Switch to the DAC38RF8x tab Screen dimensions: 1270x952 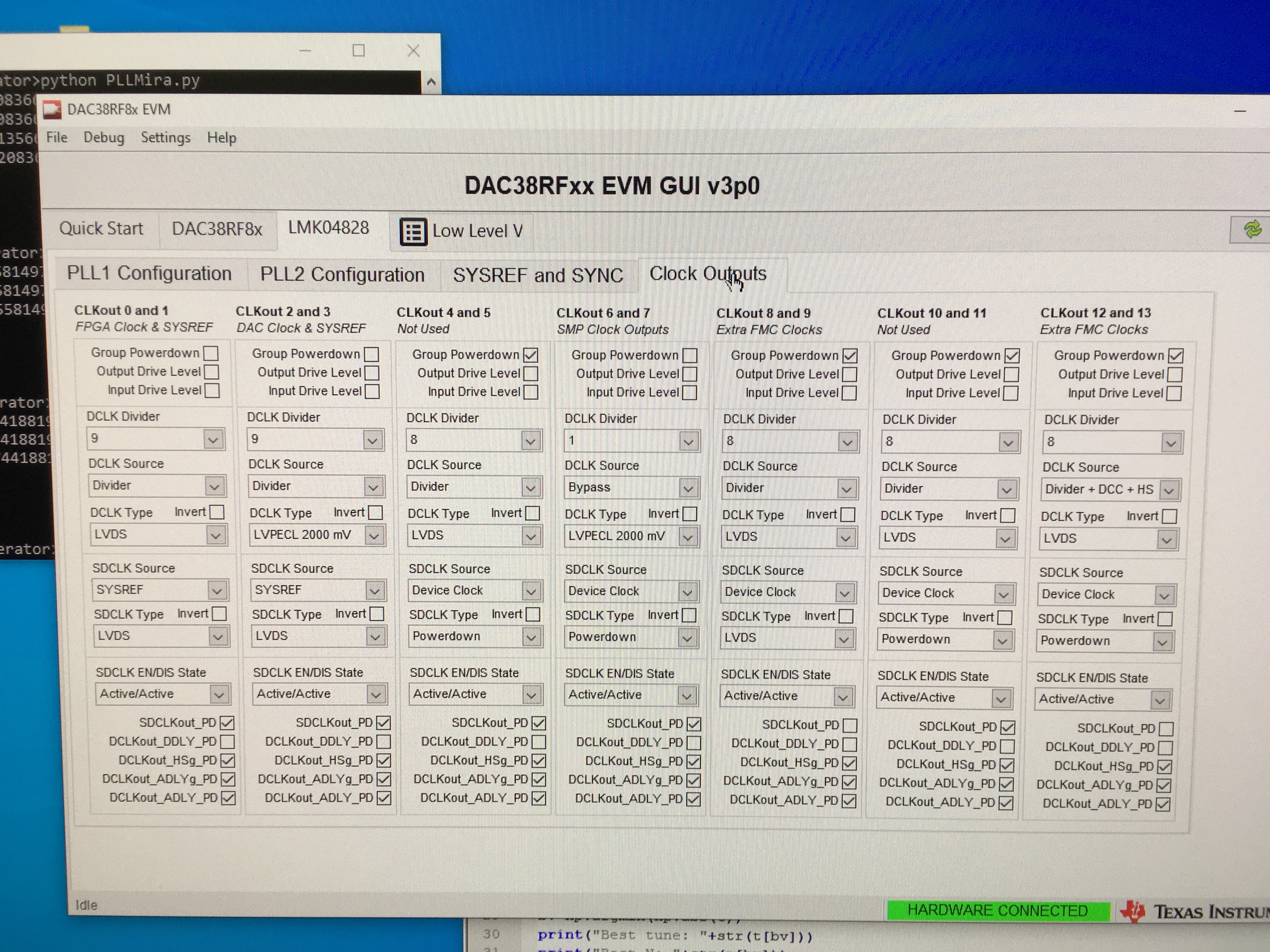click(x=217, y=229)
